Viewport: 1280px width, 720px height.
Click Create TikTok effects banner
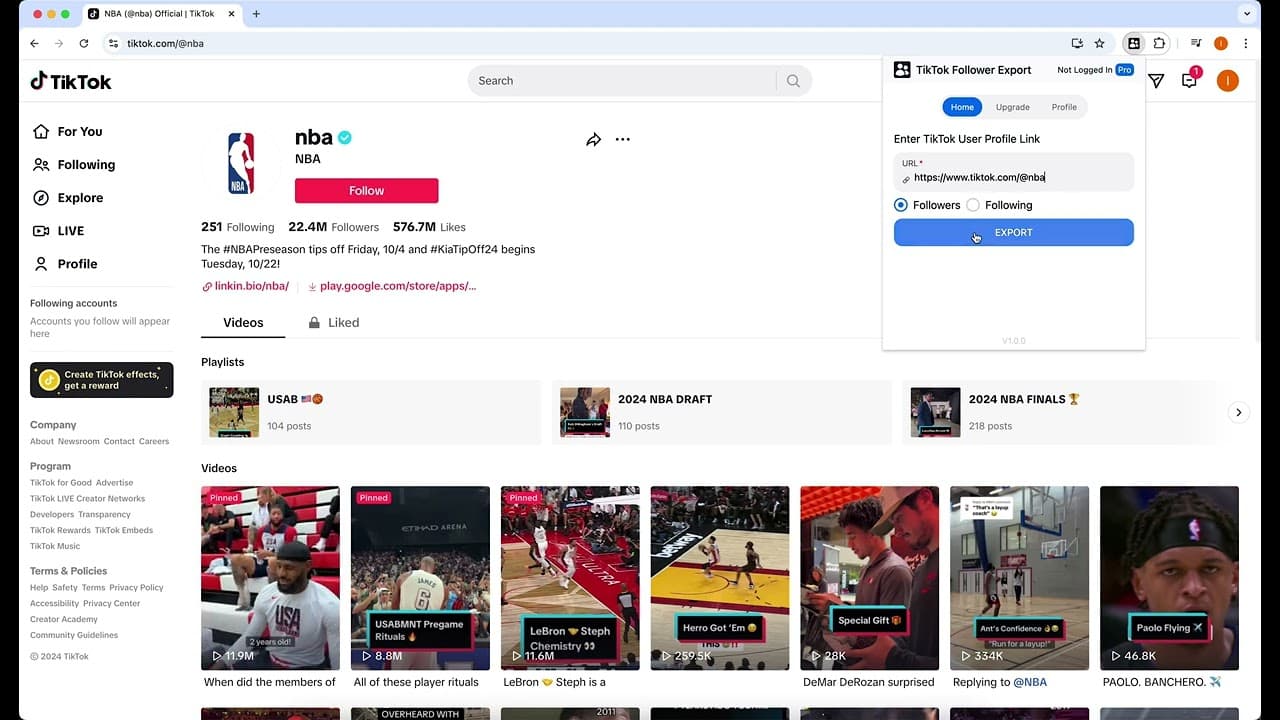(102, 380)
